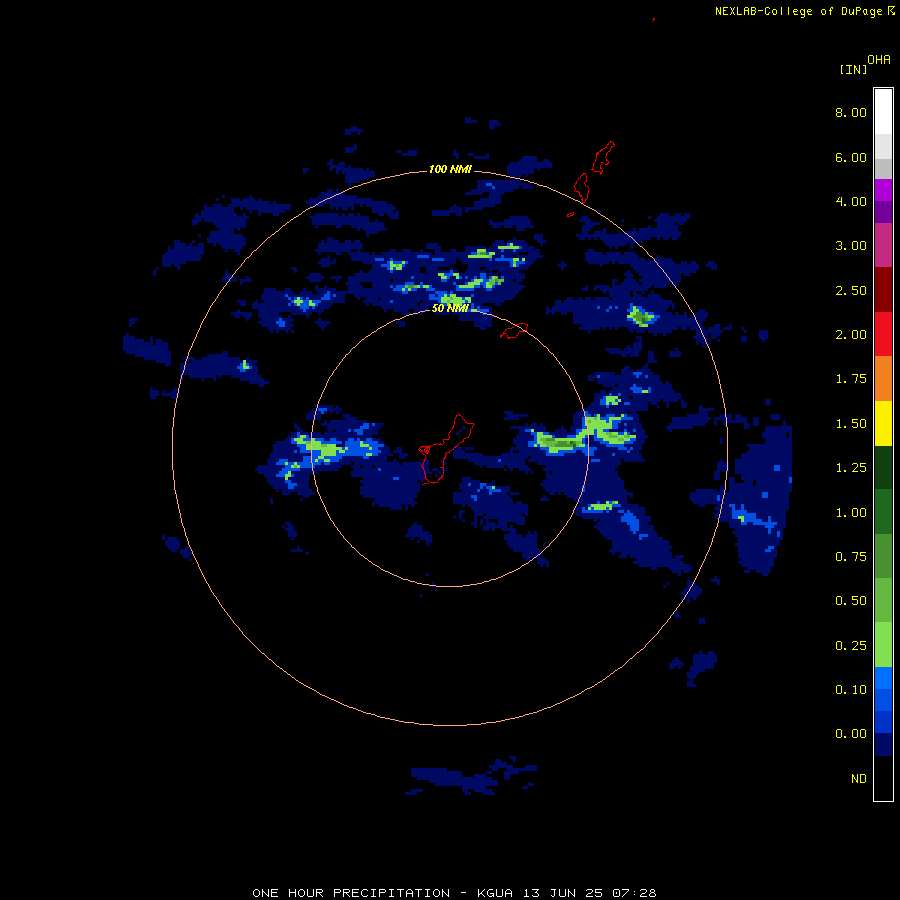Select the light blue swatch above 0.10
This screenshot has height=900, width=900.
(x=883, y=678)
